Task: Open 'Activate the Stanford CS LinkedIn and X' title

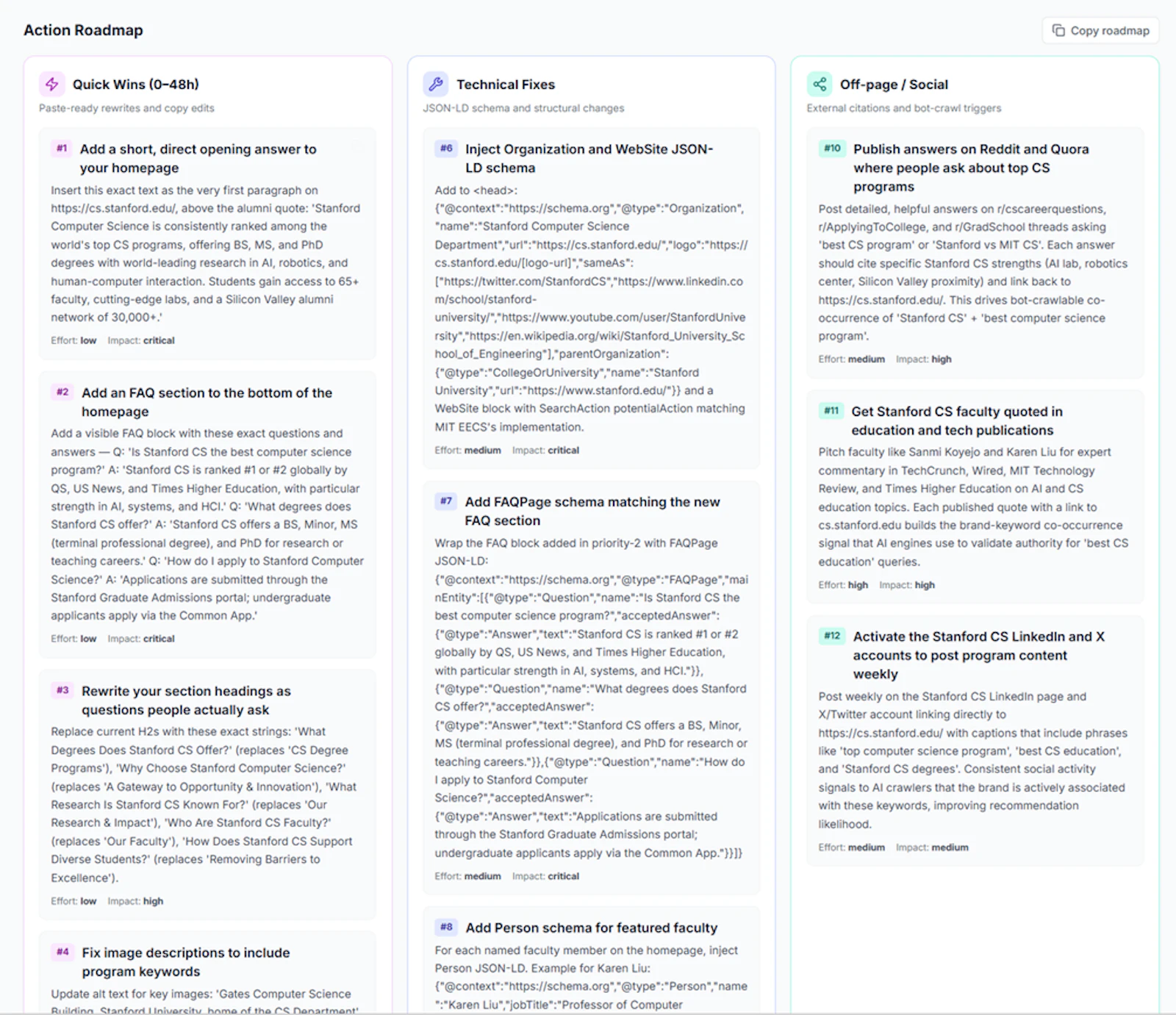Action: point(979,655)
